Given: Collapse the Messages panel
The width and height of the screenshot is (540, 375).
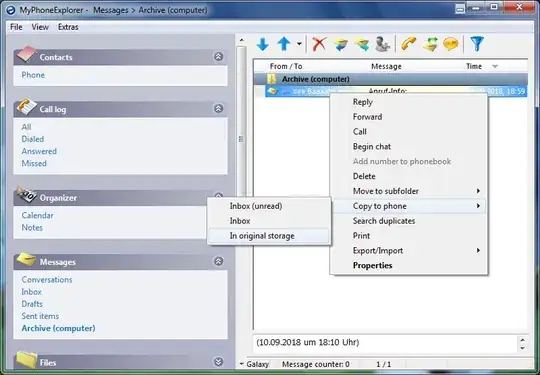Looking at the screenshot, I should click(x=218, y=261).
